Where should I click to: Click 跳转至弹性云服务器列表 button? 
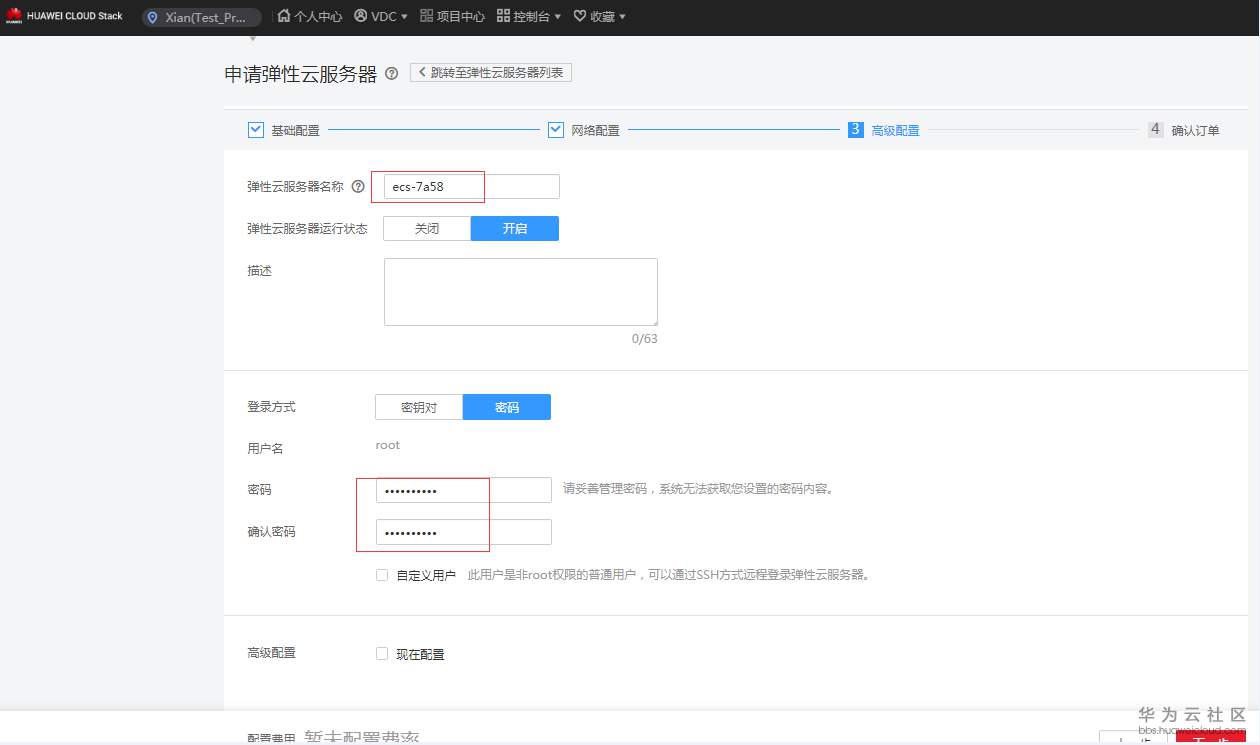pyautogui.click(x=490, y=71)
